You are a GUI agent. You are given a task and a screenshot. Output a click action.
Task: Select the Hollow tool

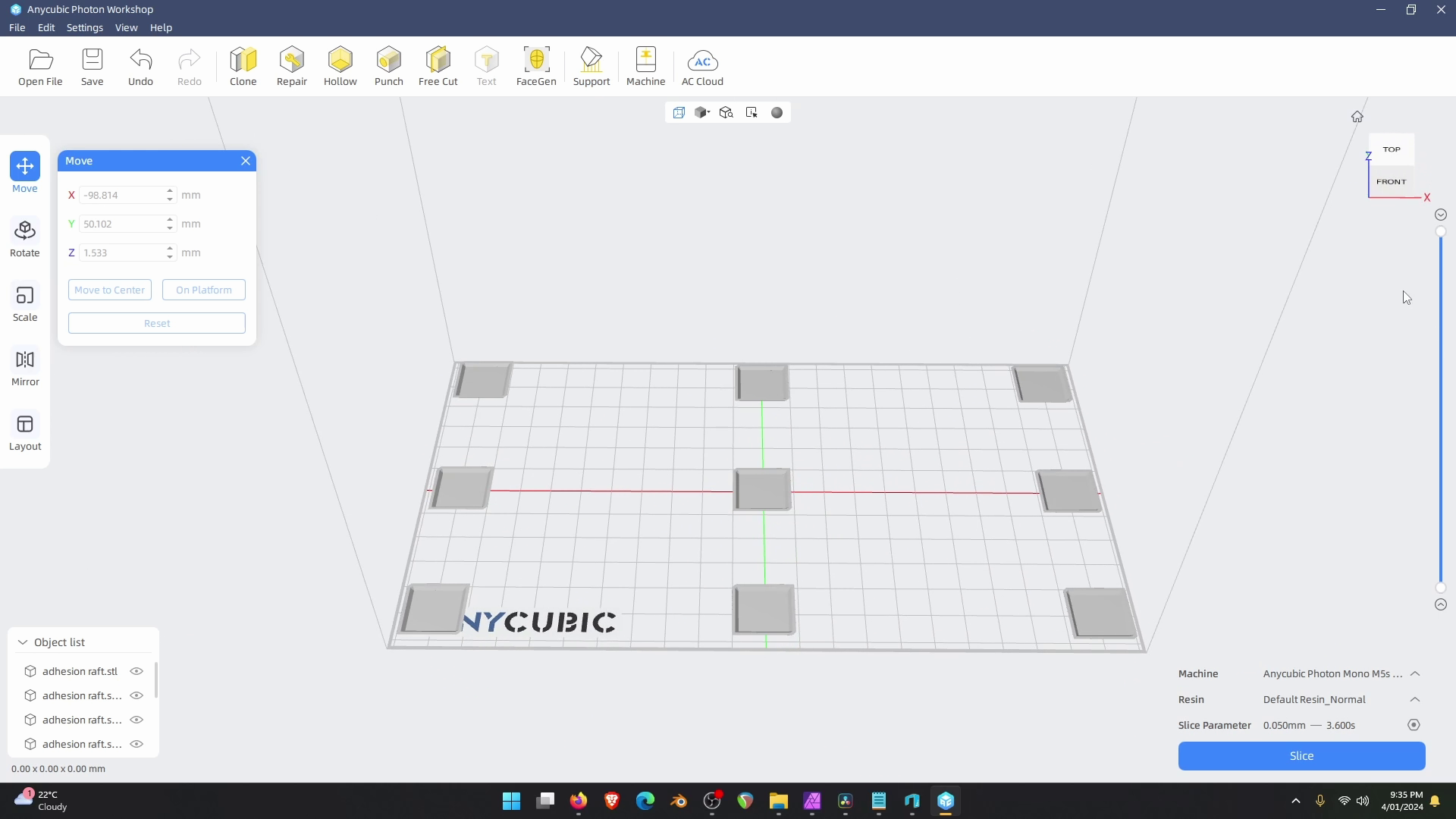340,67
